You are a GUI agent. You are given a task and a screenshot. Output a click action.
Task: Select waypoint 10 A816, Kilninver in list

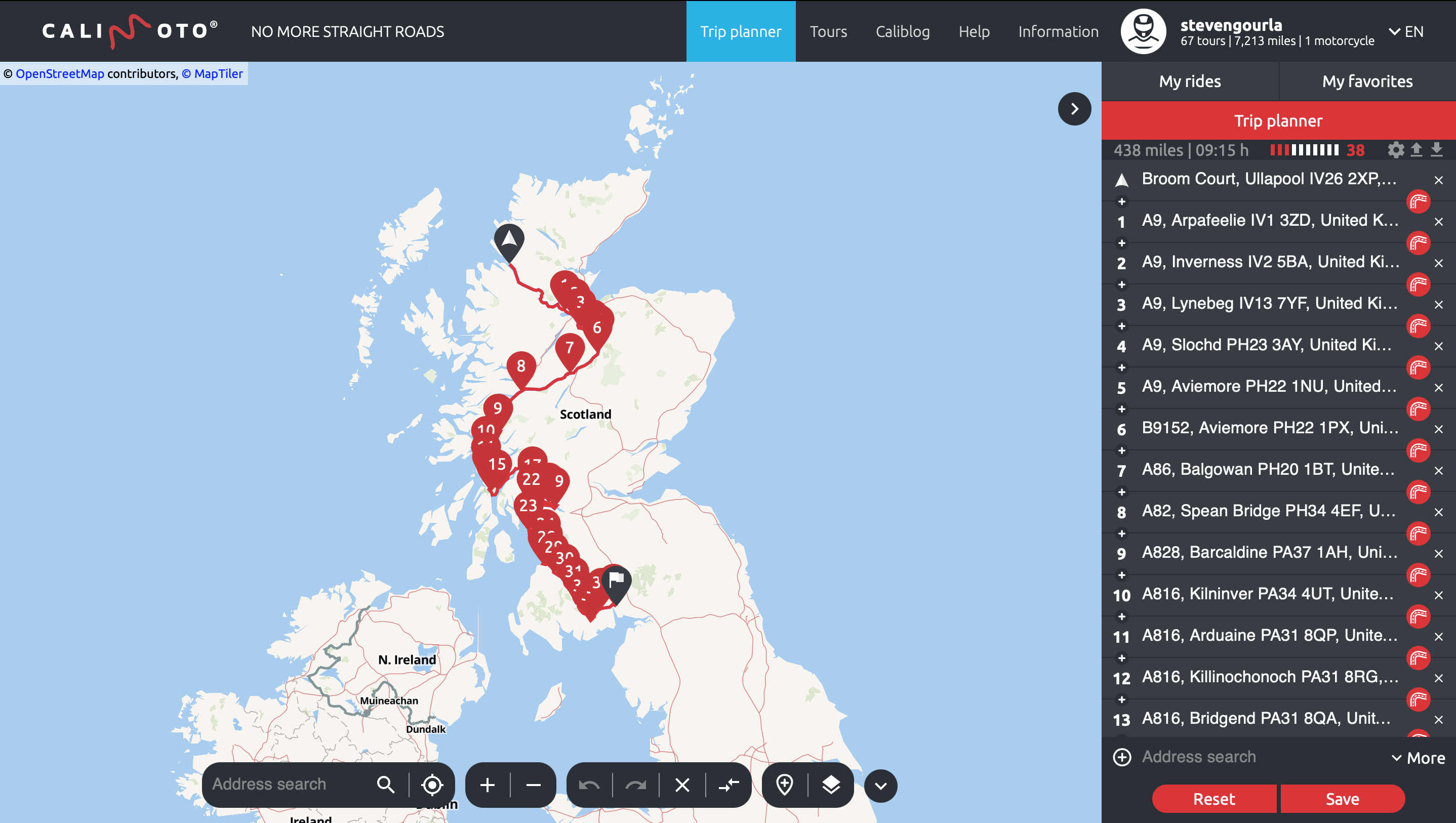(x=1268, y=594)
